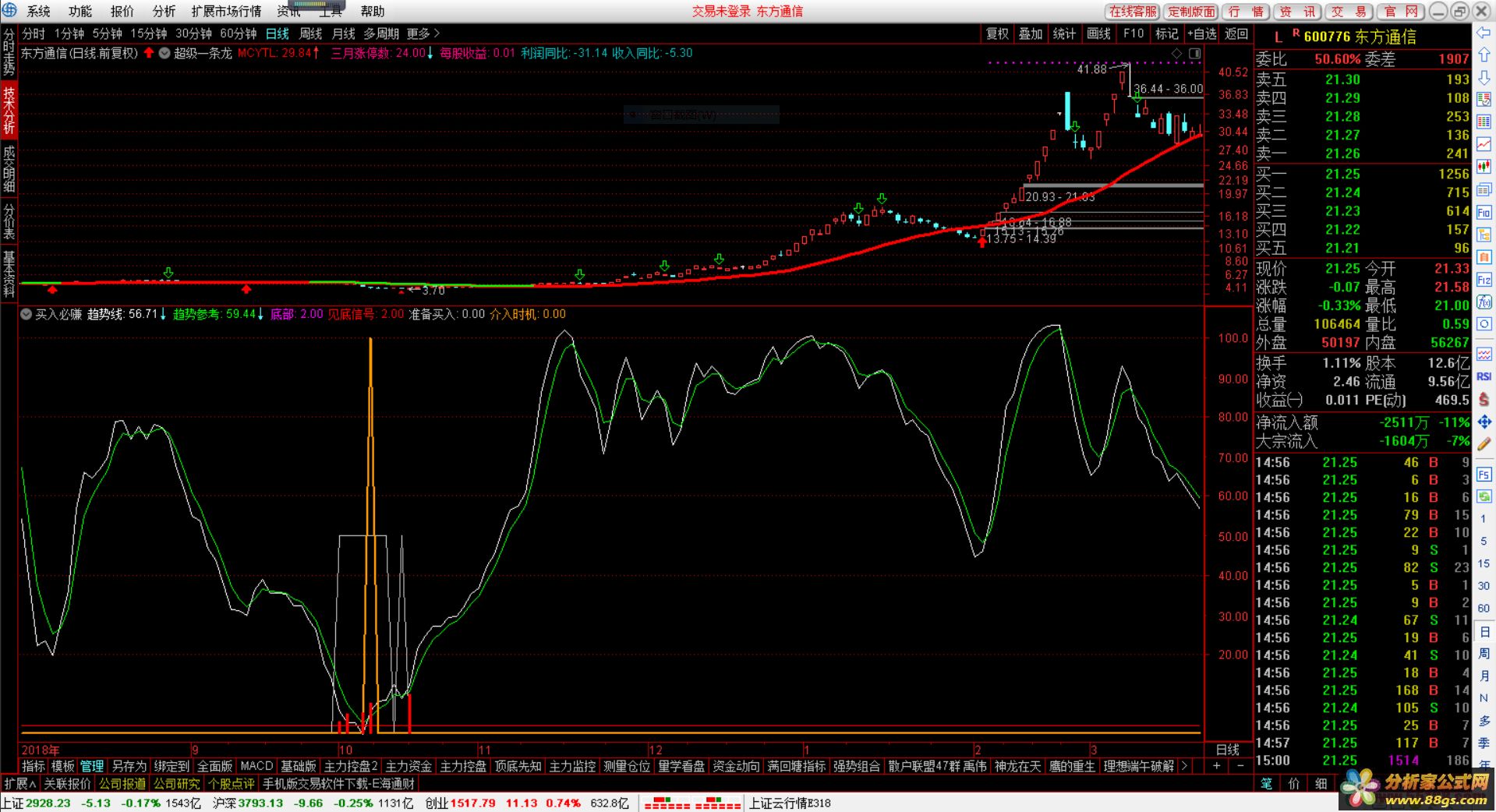
Task: Switch to monthly 月 period in right strip
Action: pos(1484,676)
